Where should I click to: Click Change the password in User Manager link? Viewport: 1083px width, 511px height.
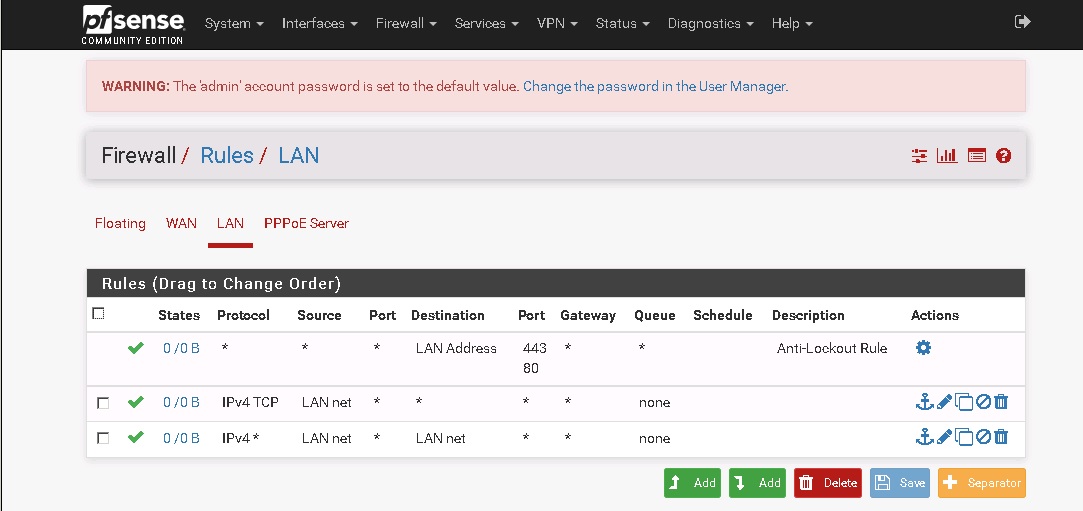pyautogui.click(x=655, y=86)
